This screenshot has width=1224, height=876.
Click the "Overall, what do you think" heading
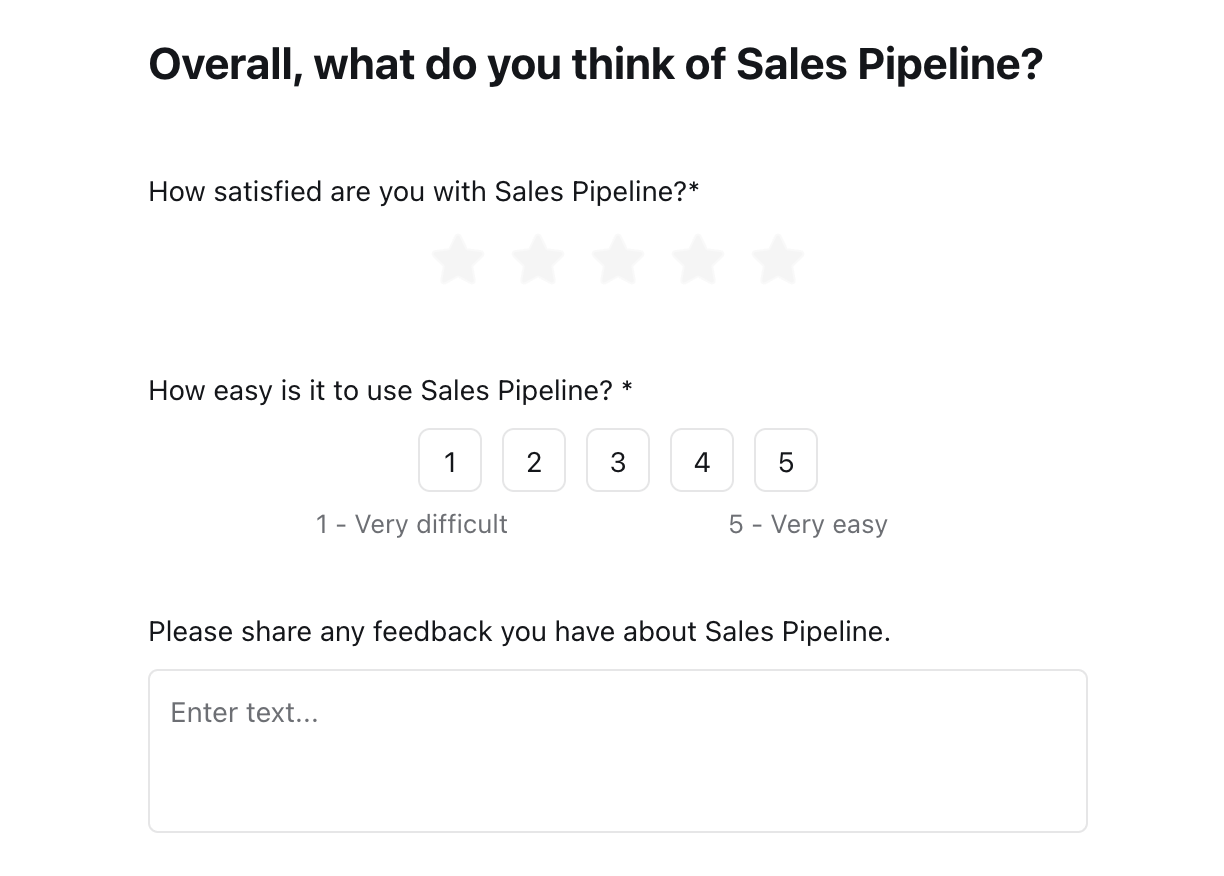point(595,65)
